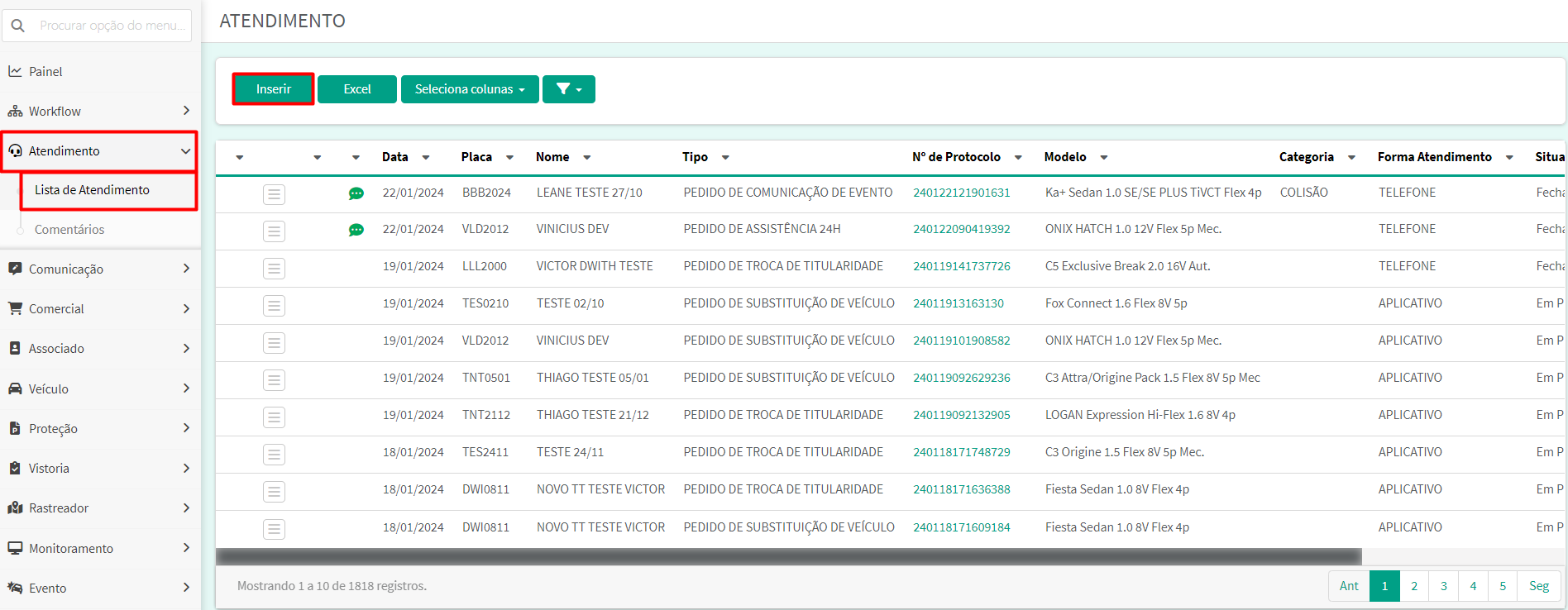The image size is (1568, 610).
Task: Click the Seg next page button
Action: pos(1539,586)
